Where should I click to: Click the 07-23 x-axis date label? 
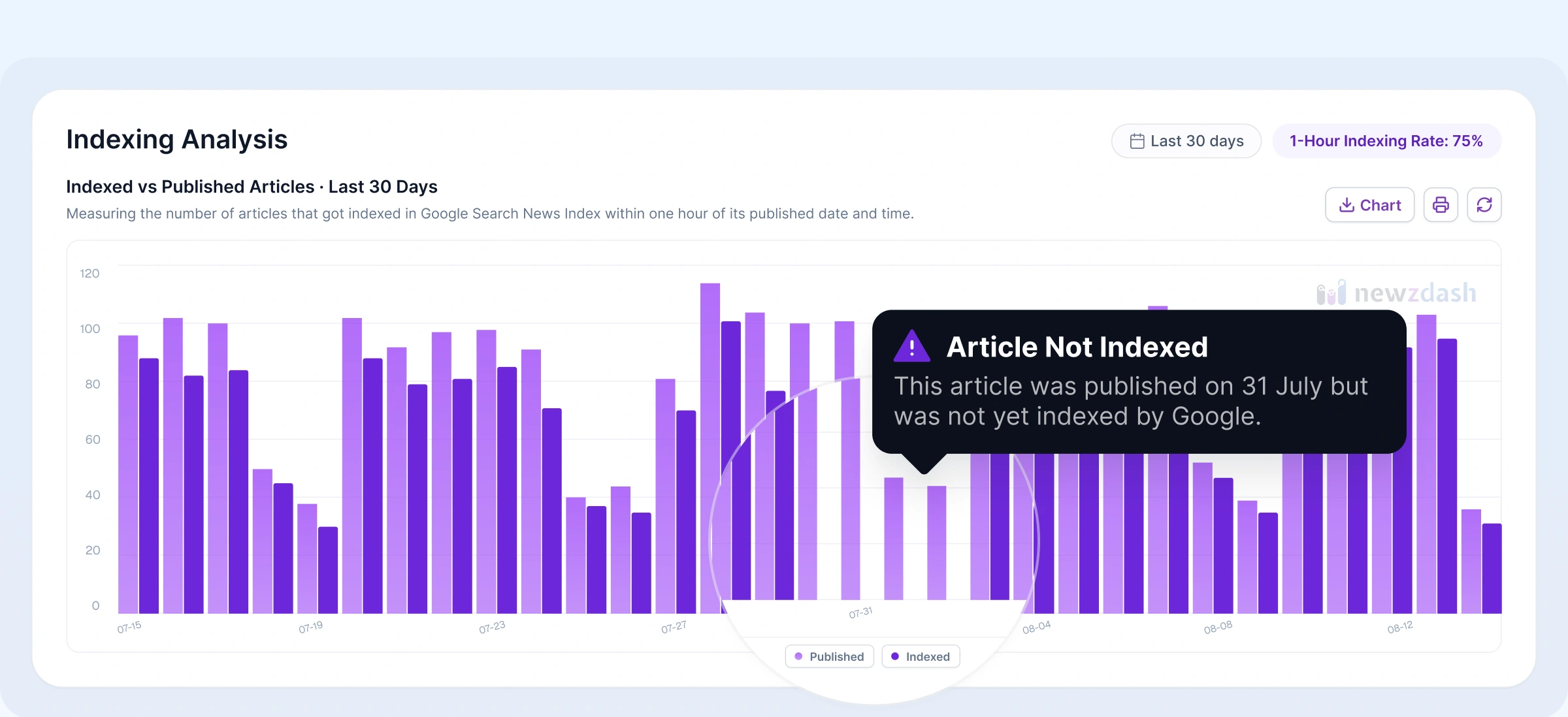[x=492, y=627]
